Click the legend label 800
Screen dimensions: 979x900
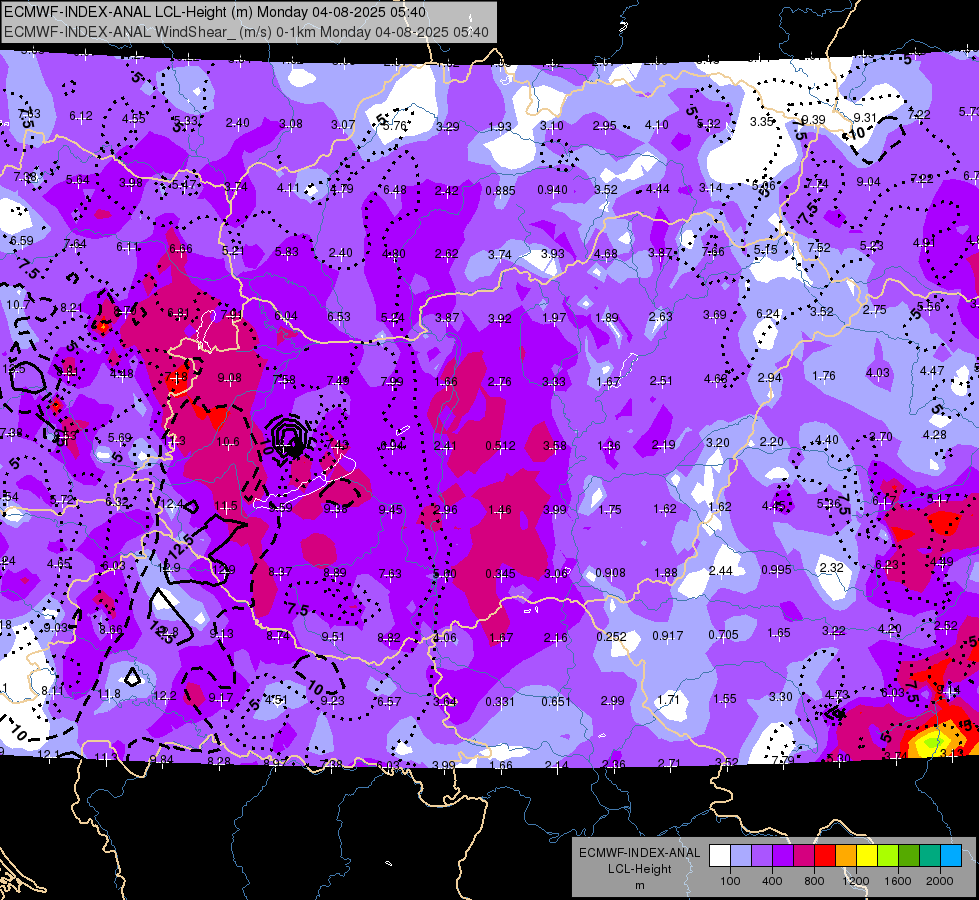[814, 881]
